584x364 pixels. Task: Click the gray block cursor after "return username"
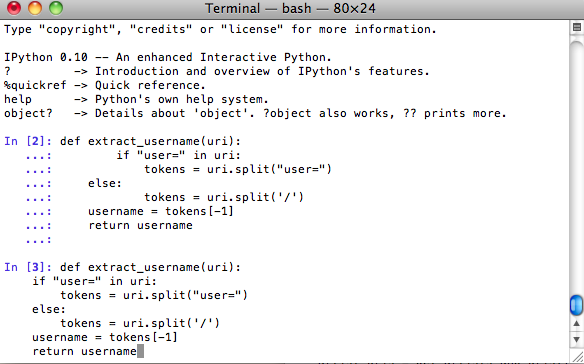click(140, 351)
